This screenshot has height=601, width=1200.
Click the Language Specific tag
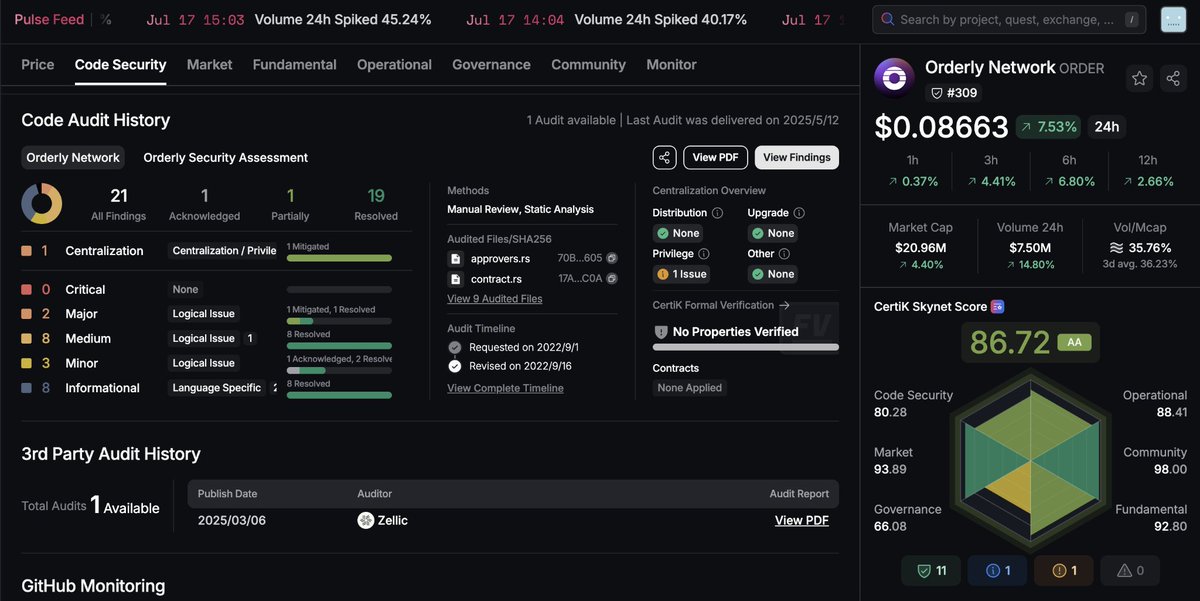click(x=217, y=388)
